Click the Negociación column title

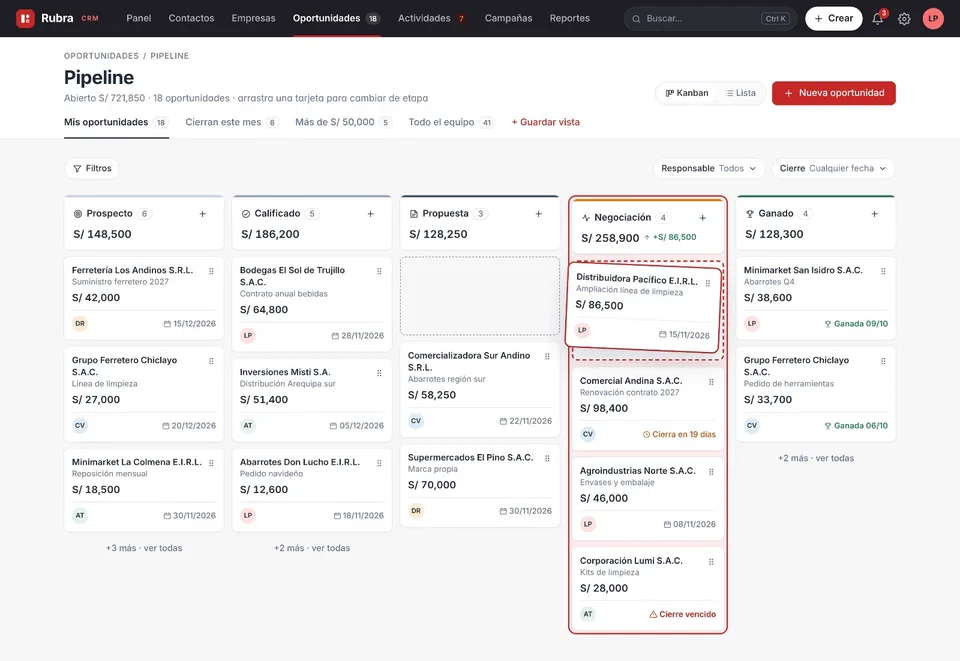coord(623,218)
